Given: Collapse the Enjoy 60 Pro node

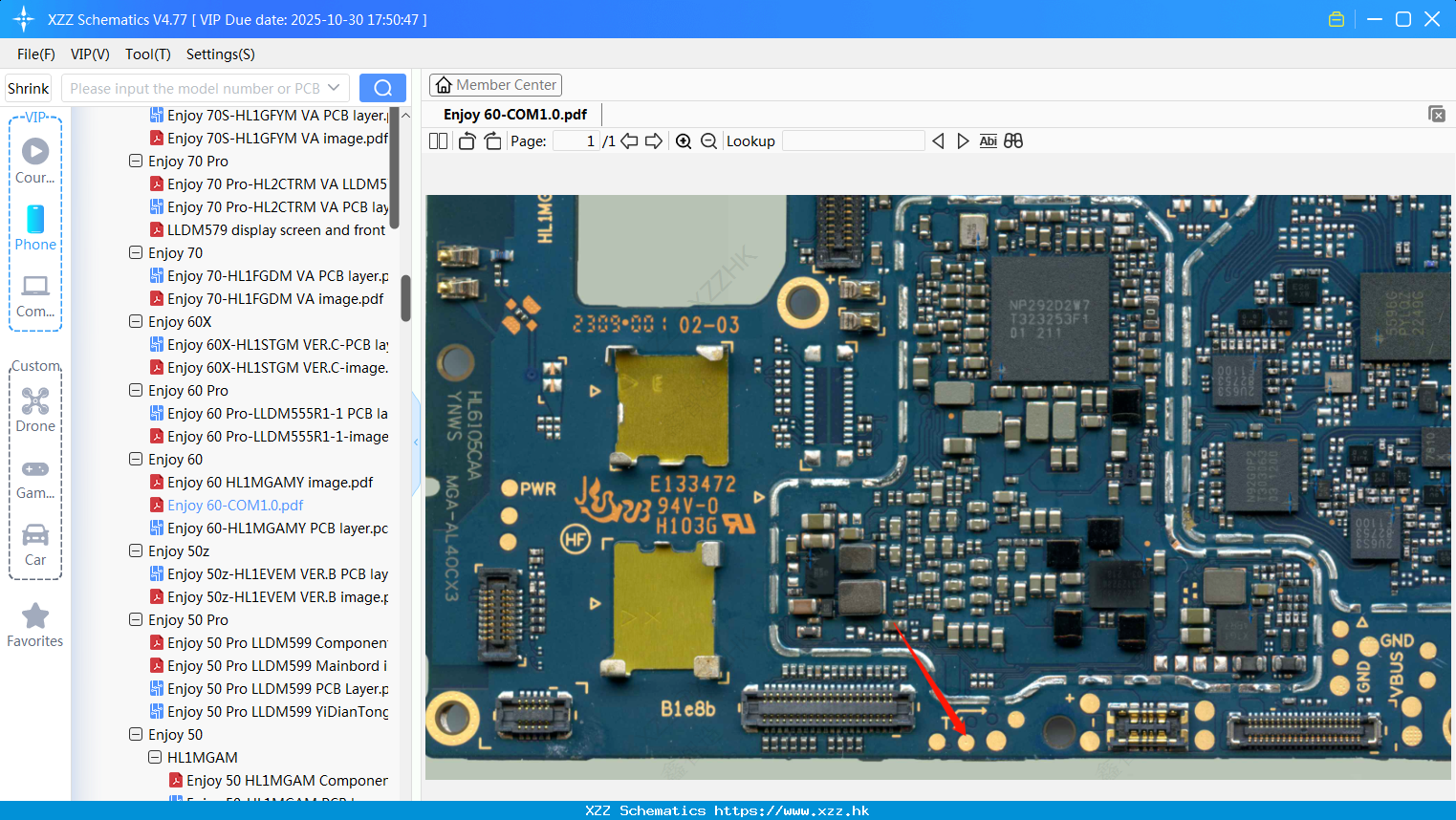Looking at the screenshot, I should tap(136, 391).
